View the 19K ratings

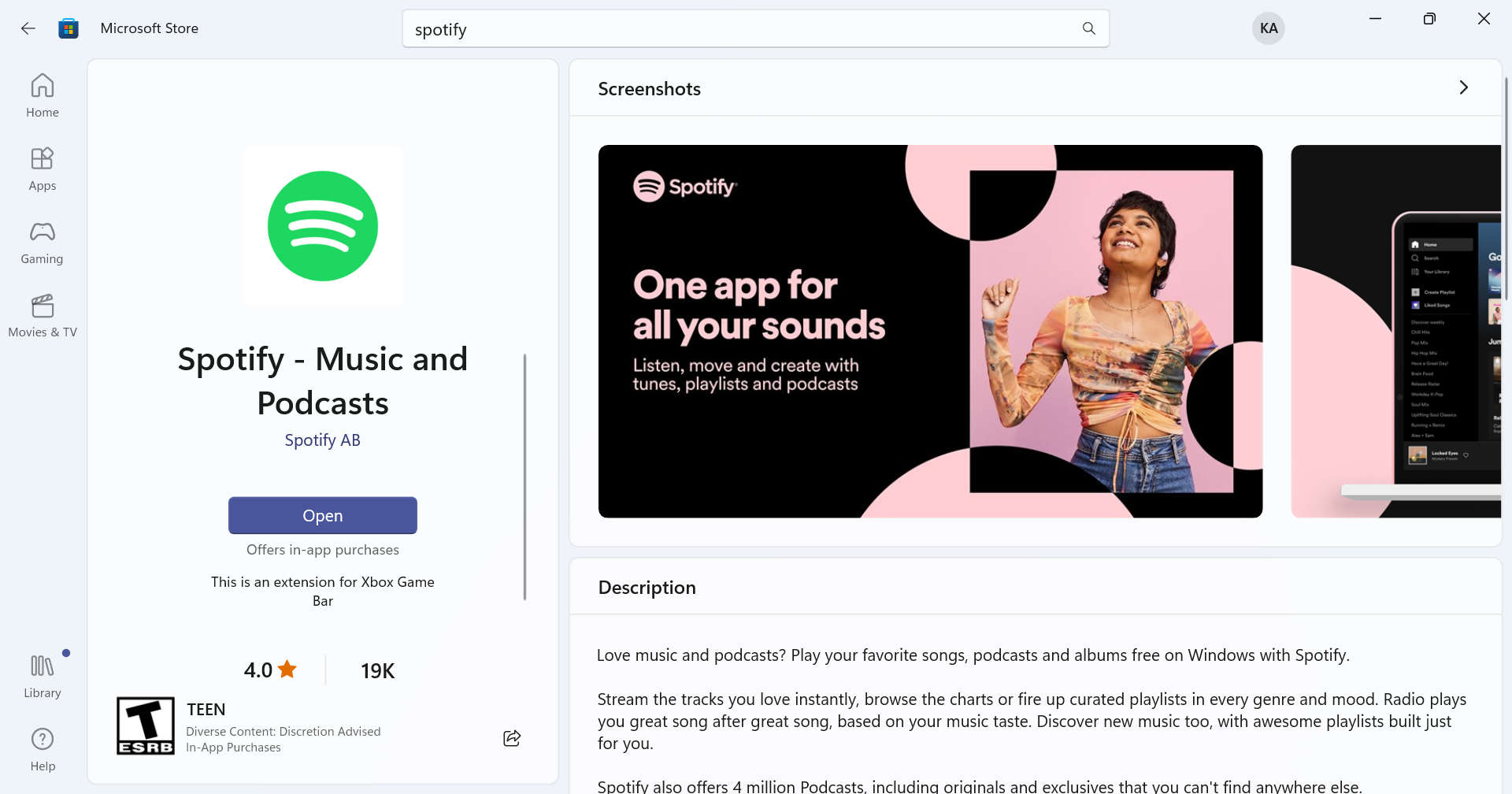click(x=377, y=670)
